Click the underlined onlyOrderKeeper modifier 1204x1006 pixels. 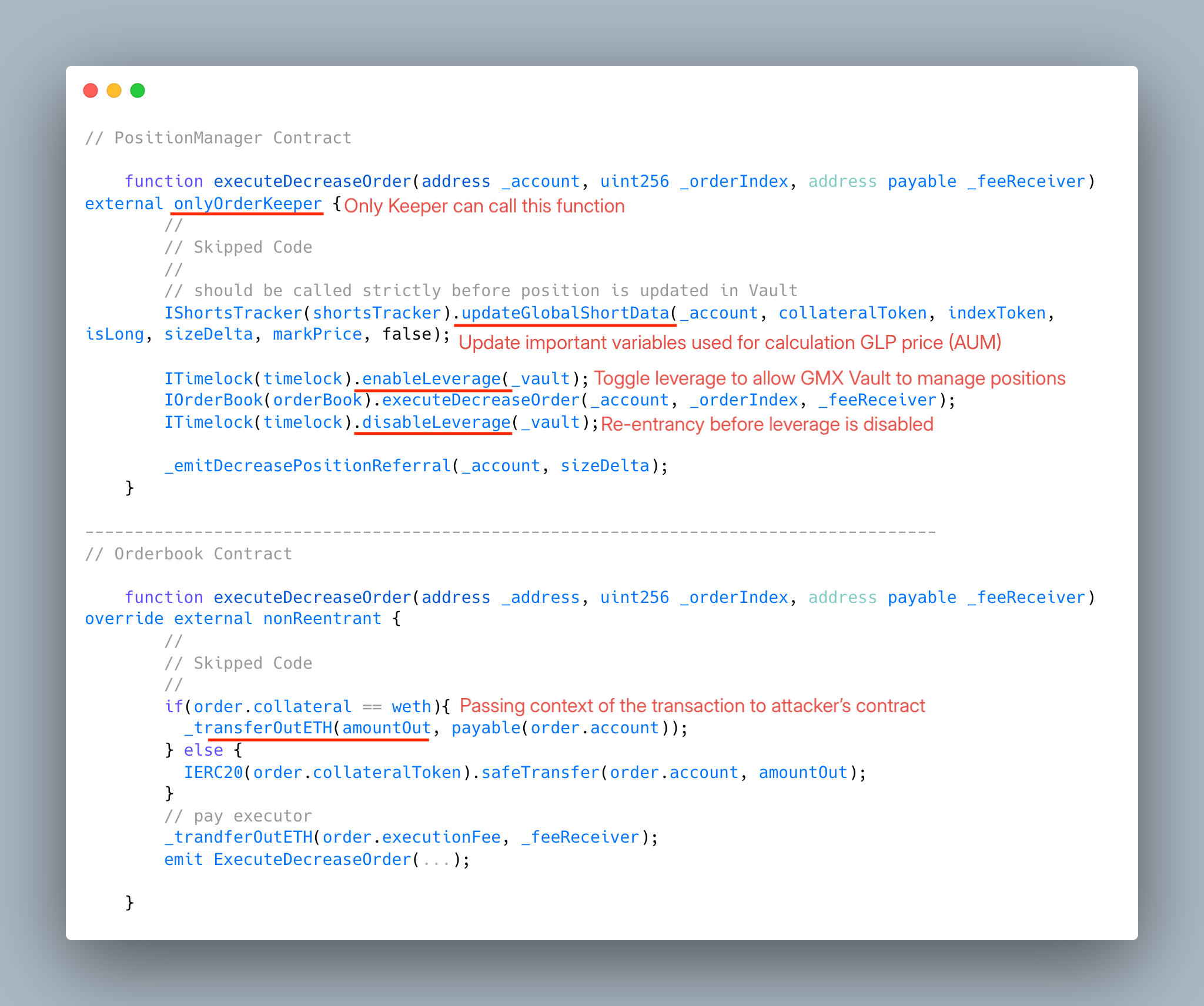click(248, 203)
